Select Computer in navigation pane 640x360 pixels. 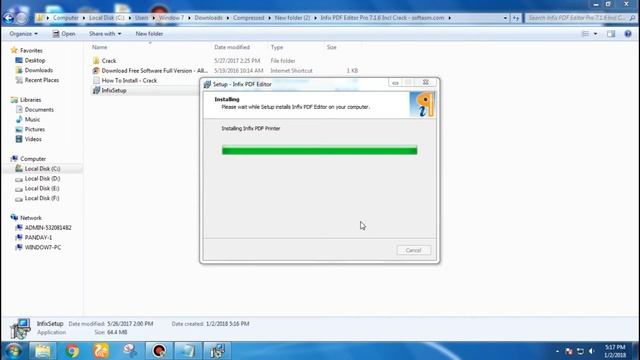pyautogui.click(x=33, y=159)
